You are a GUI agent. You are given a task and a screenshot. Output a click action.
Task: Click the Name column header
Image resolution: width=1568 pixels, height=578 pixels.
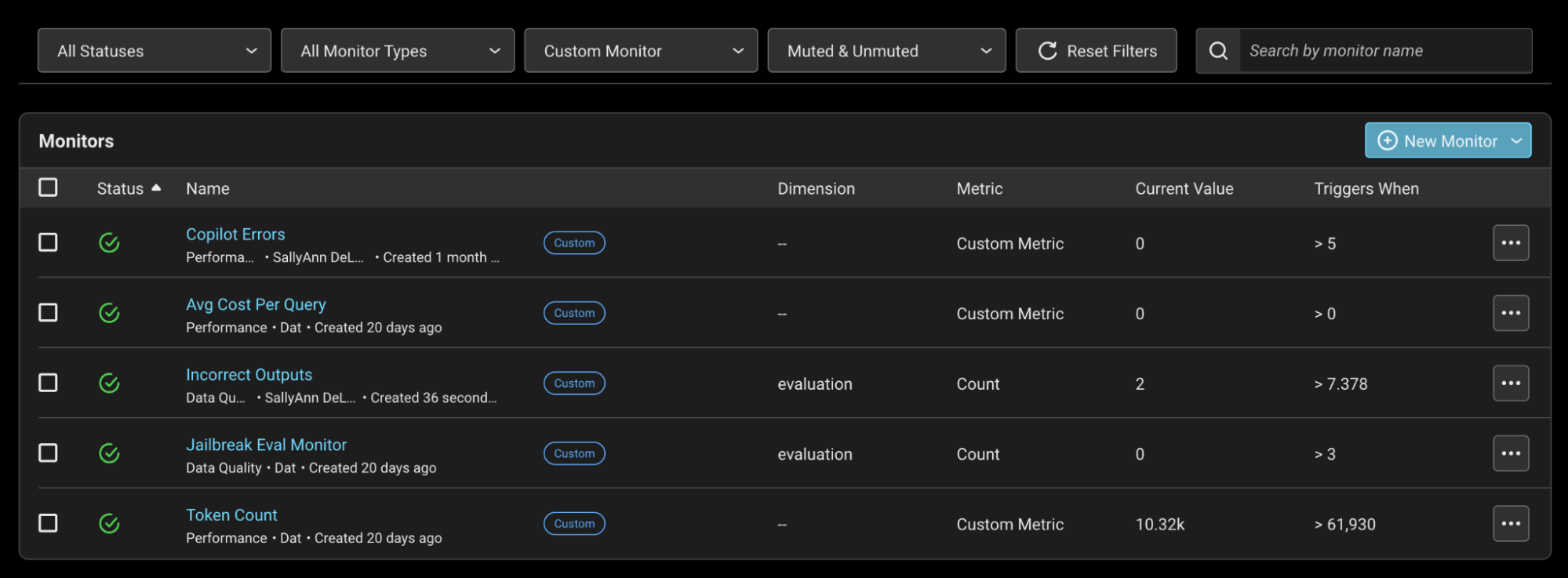click(x=208, y=189)
